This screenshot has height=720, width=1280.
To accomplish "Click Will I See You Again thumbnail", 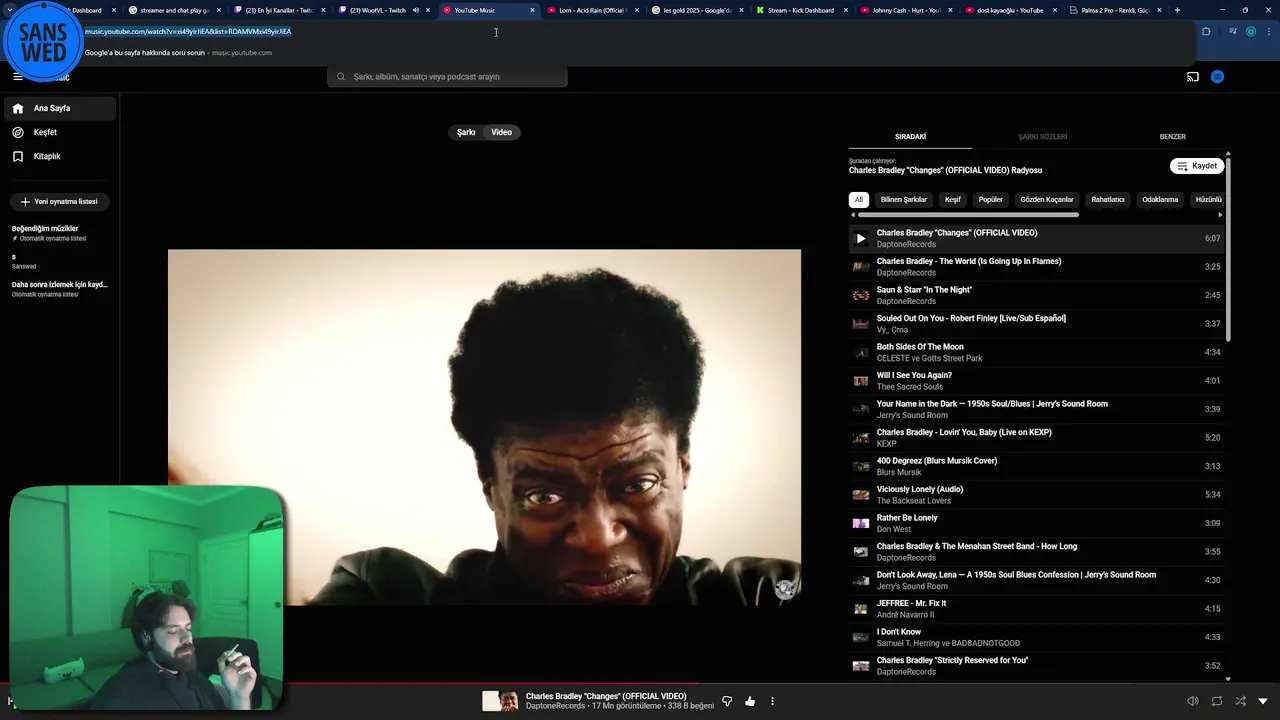I will point(860,381).
